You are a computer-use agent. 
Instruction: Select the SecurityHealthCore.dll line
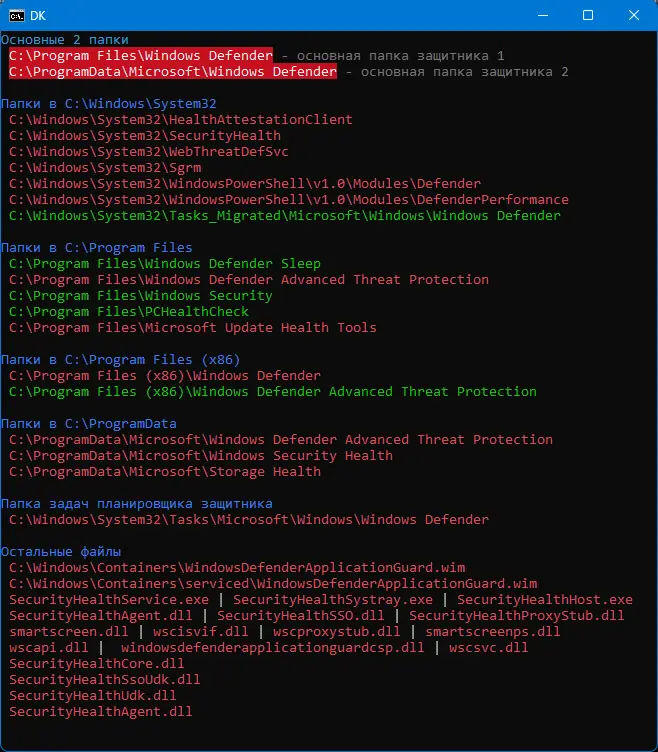tap(97, 664)
